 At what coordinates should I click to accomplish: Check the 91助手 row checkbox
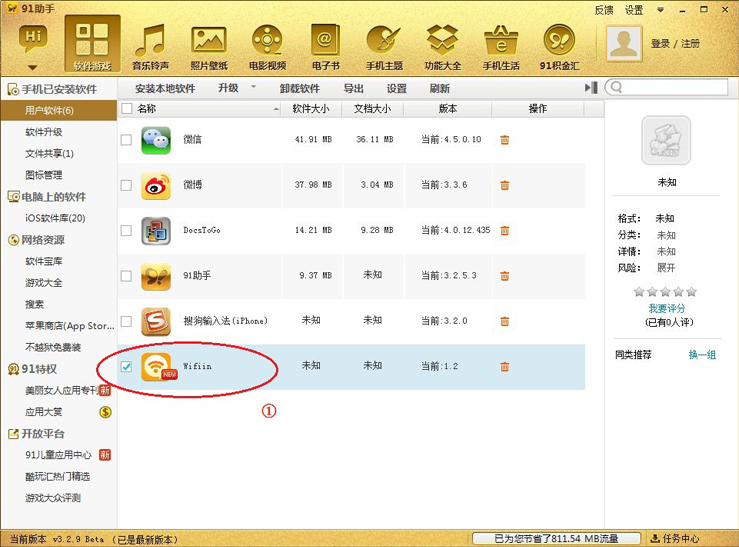[x=126, y=276]
